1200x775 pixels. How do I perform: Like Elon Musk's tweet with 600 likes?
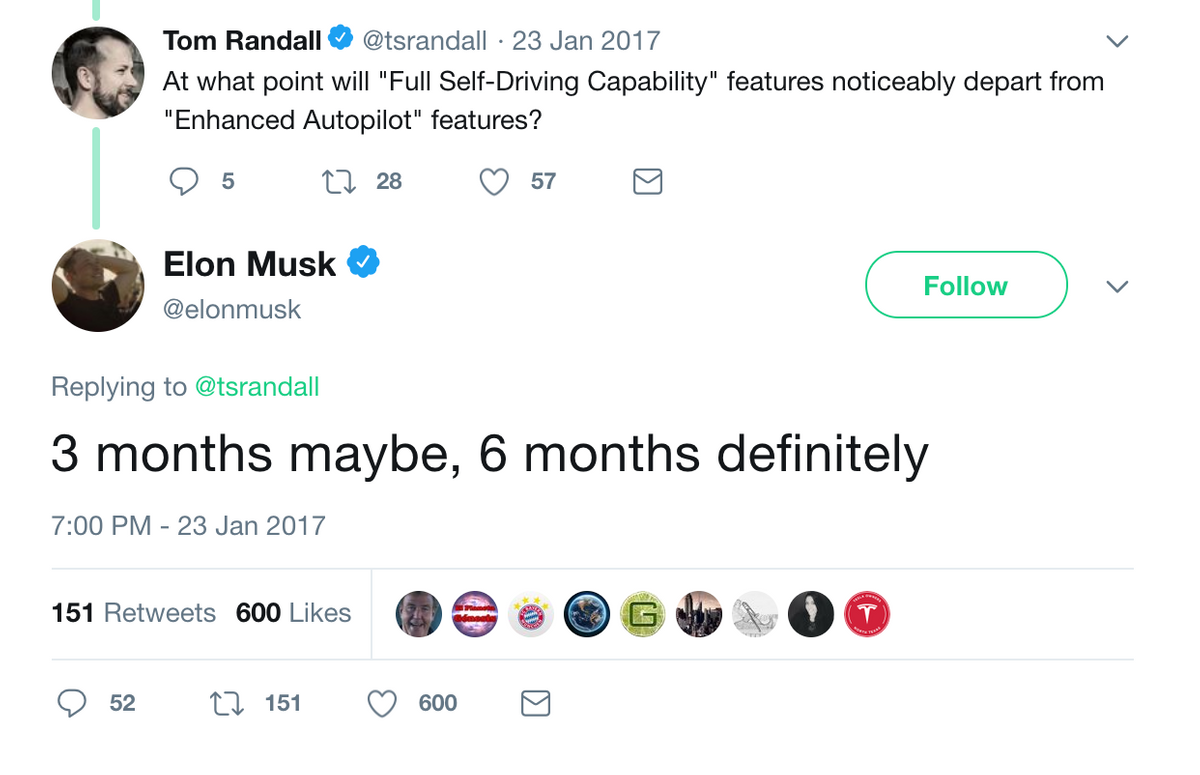coord(382,704)
